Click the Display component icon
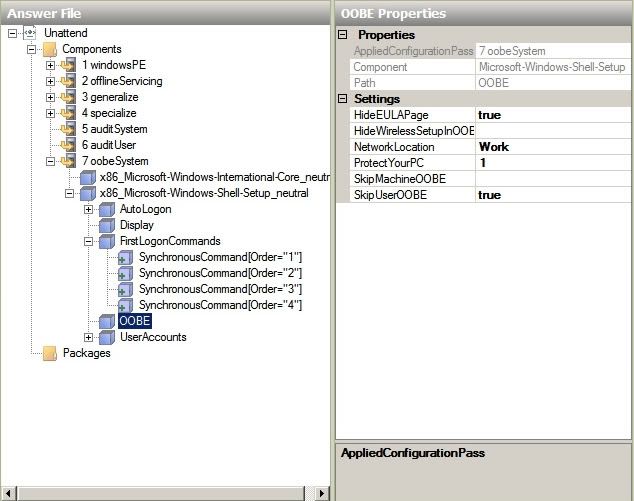 click(x=107, y=225)
